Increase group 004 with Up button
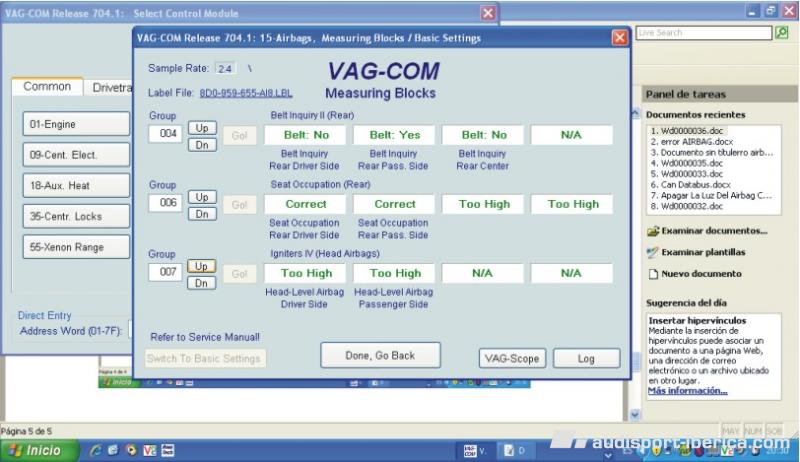The width and height of the screenshot is (800, 462). [x=202, y=128]
